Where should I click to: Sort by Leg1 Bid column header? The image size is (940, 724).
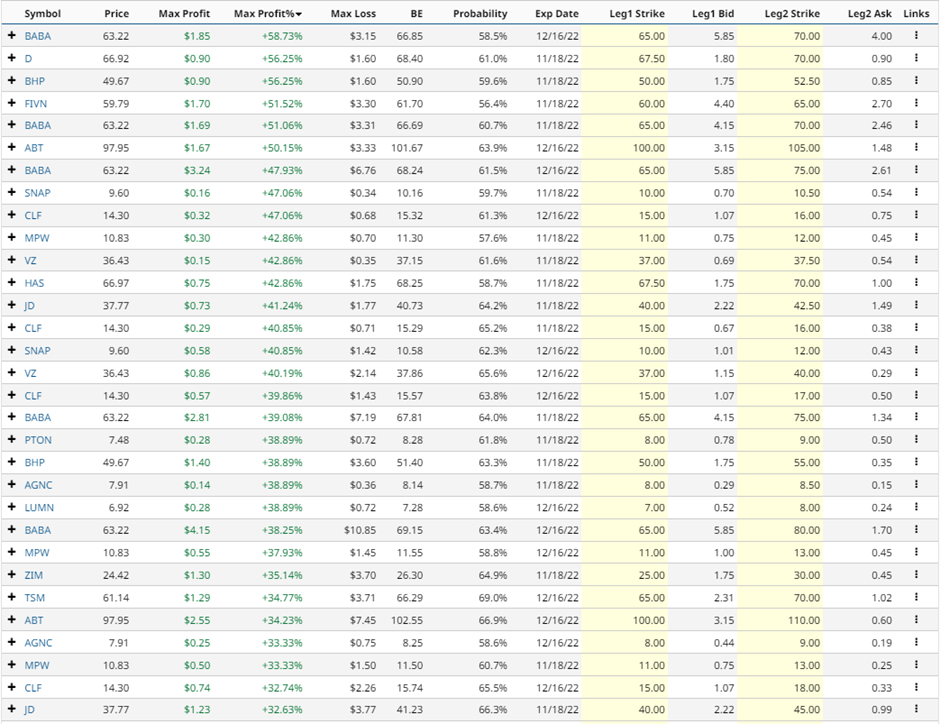[x=713, y=13]
